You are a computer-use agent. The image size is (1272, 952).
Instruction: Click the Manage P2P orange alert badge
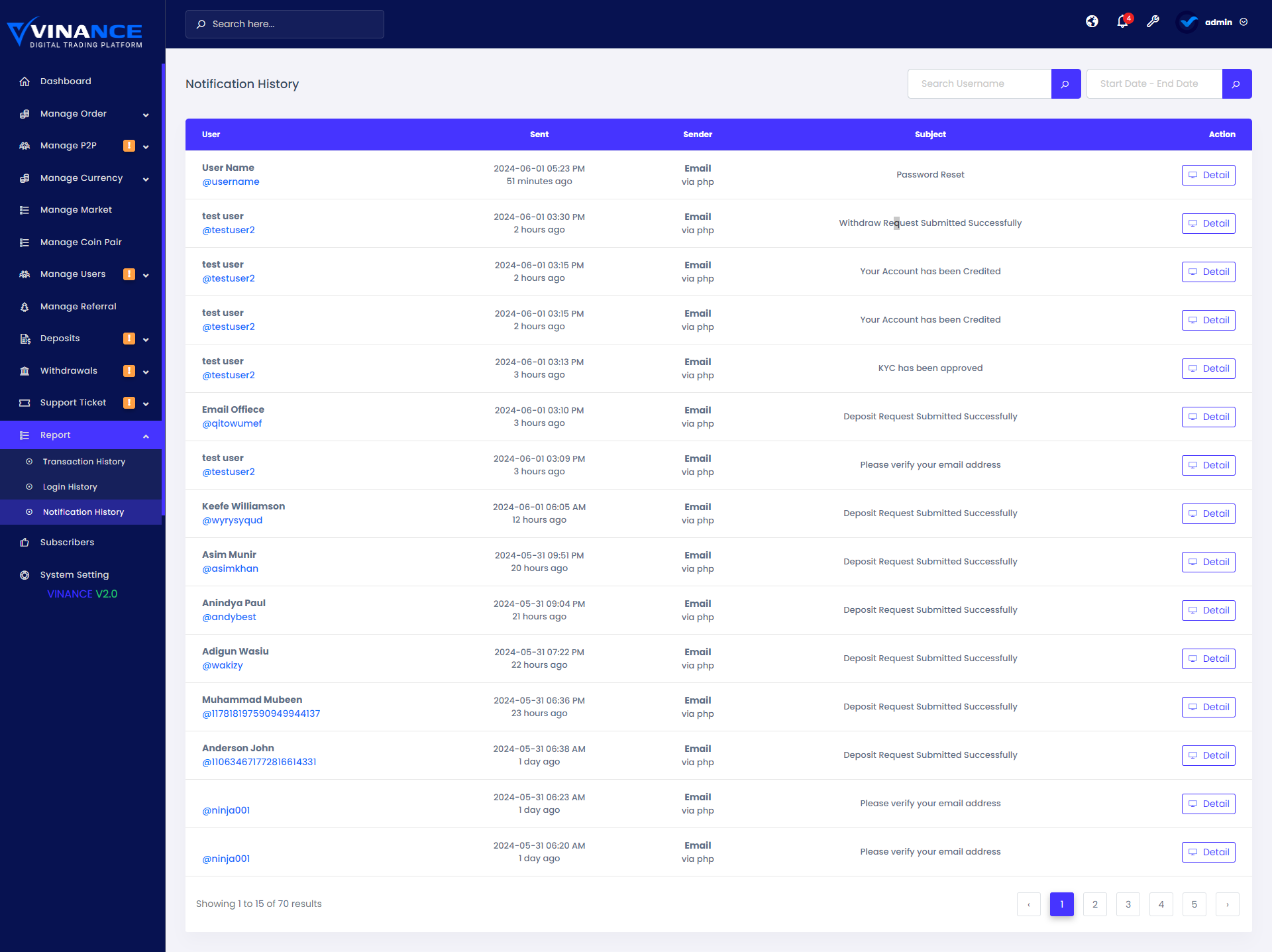pyautogui.click(x=129, y=146)
